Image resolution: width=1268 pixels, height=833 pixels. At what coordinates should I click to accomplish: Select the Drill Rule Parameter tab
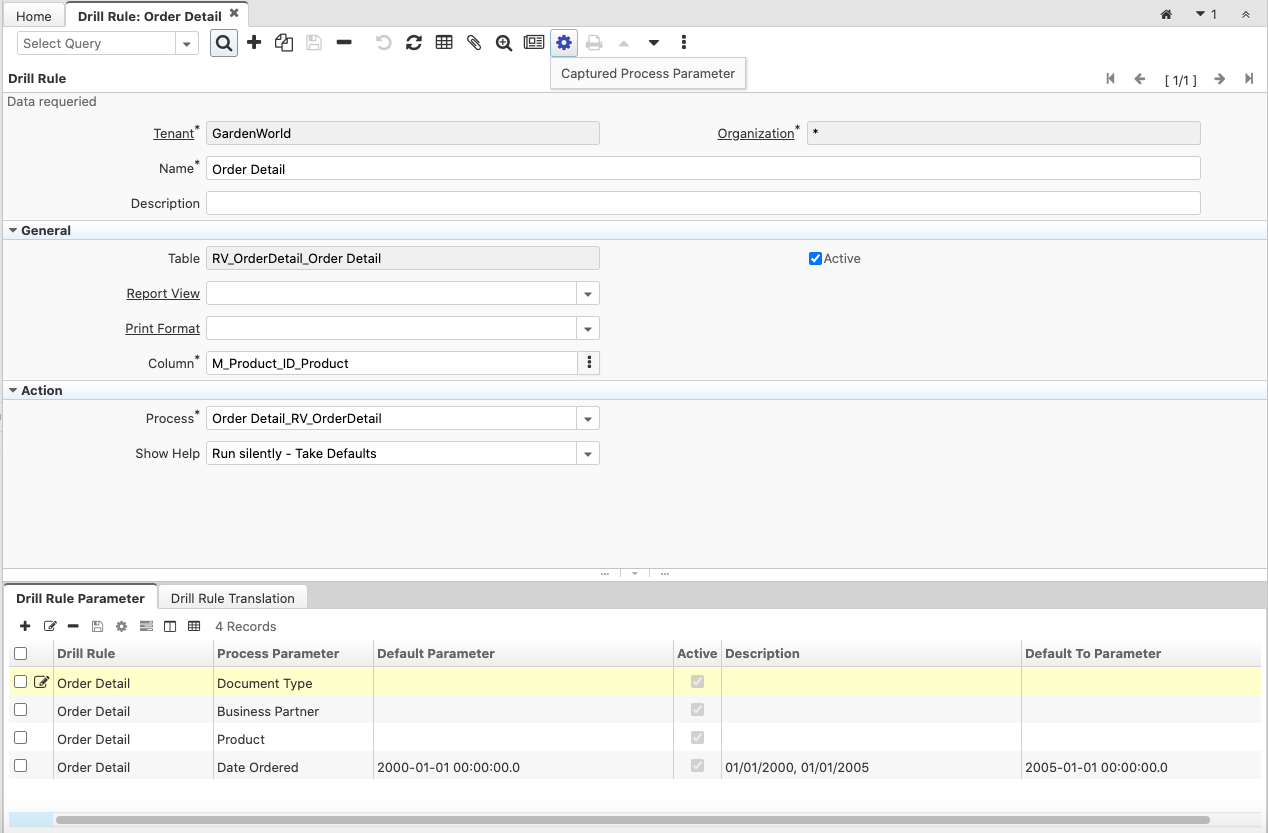tap(80, 598)
